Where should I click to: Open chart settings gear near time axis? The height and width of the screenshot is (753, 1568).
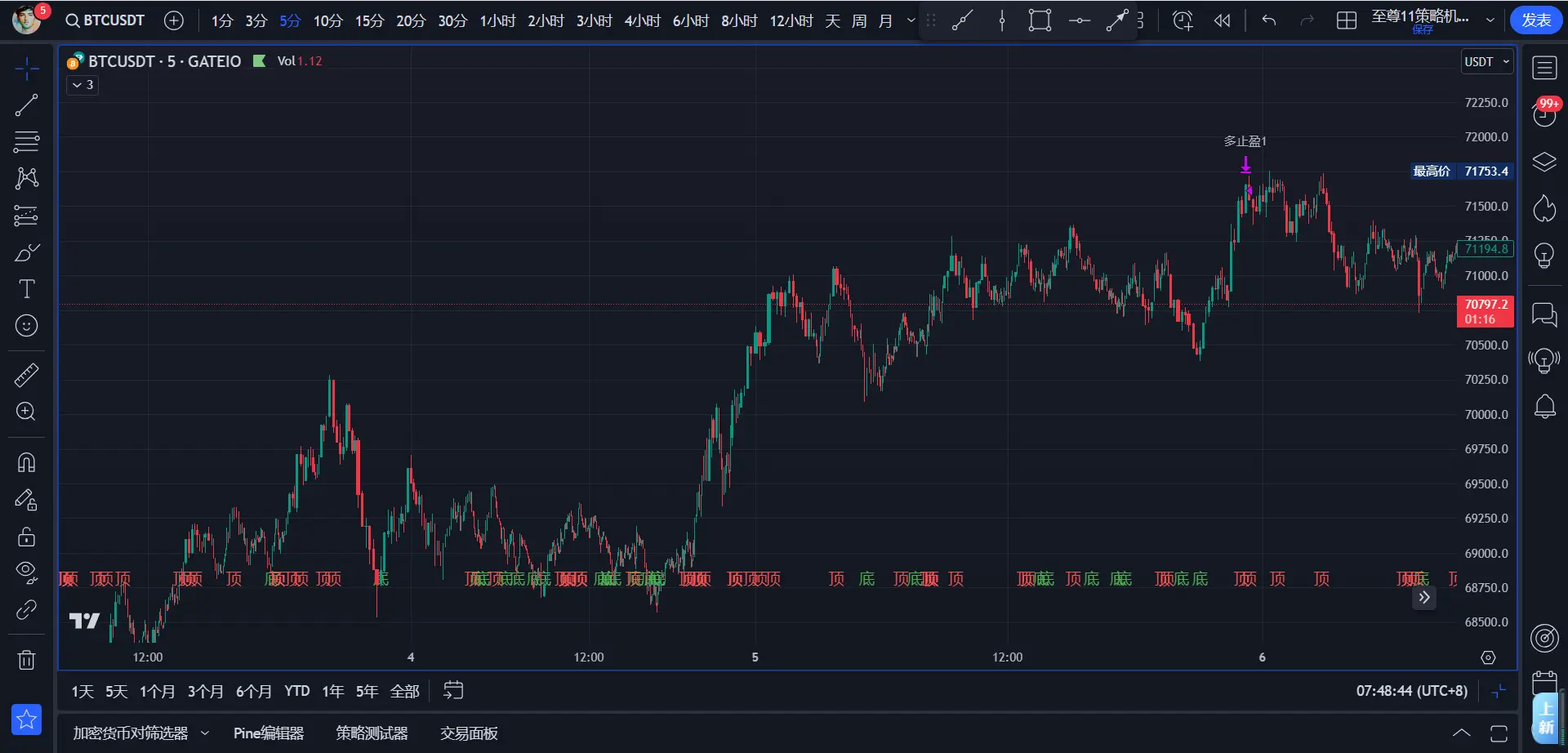[1488, 657]
